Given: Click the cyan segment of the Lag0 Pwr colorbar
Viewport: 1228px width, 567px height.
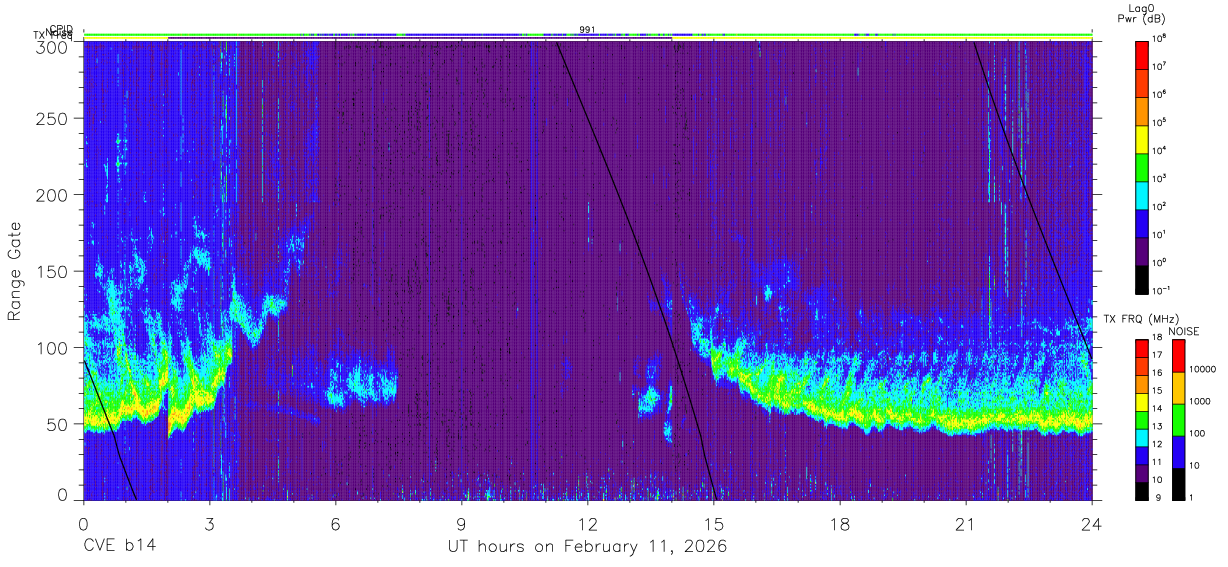Looking at the screenshot, I should (1142, 194).
